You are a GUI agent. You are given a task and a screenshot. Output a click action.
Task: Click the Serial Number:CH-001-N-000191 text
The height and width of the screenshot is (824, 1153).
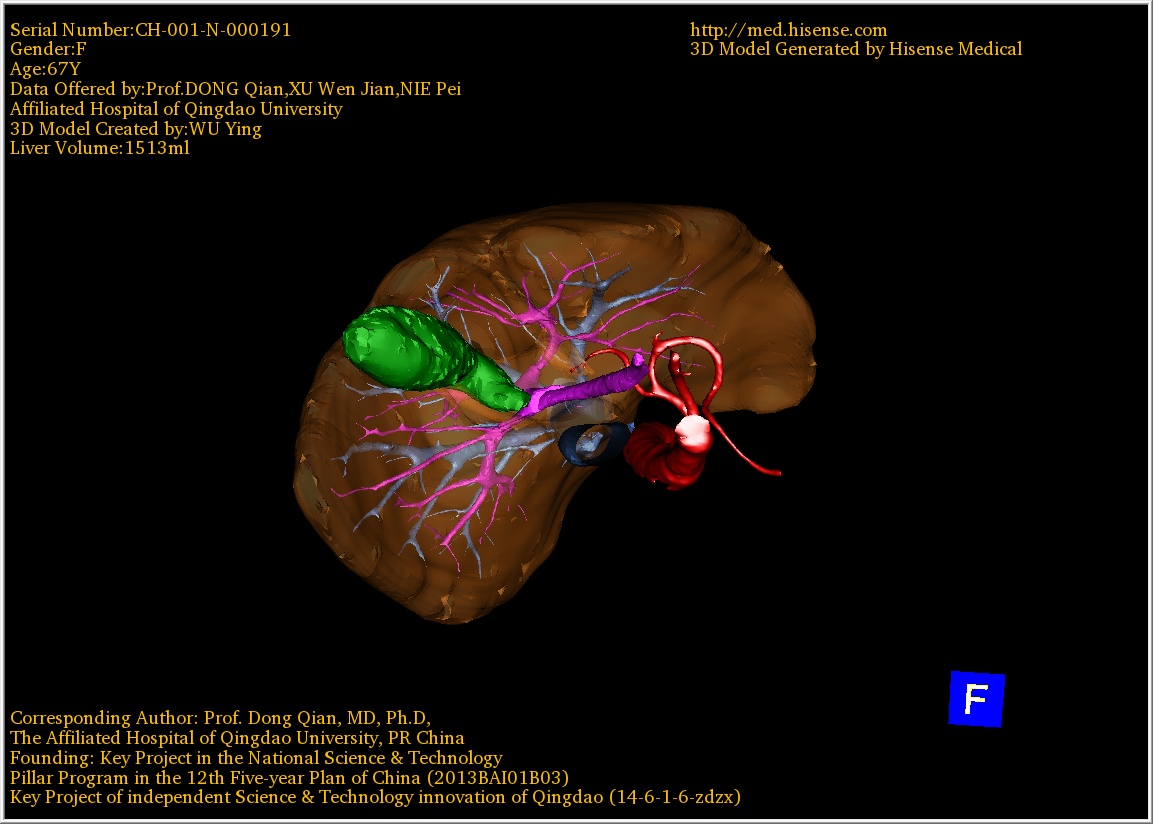tap(150, 29)
